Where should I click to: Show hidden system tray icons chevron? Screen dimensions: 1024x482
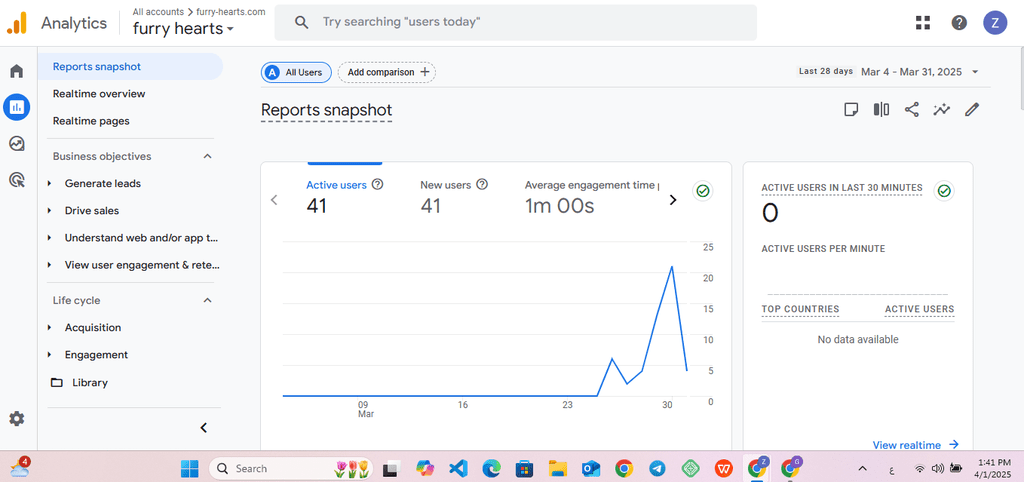pos(862,468)
